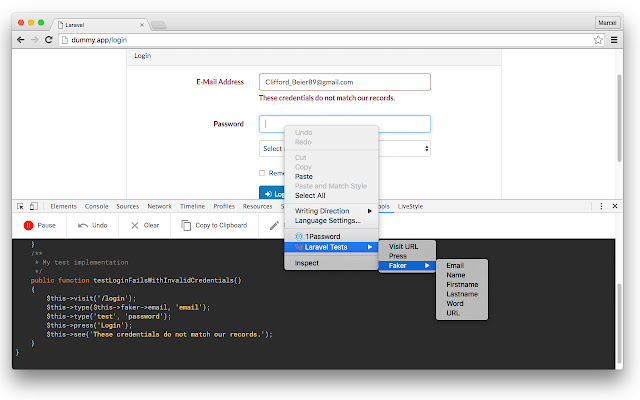Click the page vertical scrollbar
640x400 pixels.
coord(619,118)
